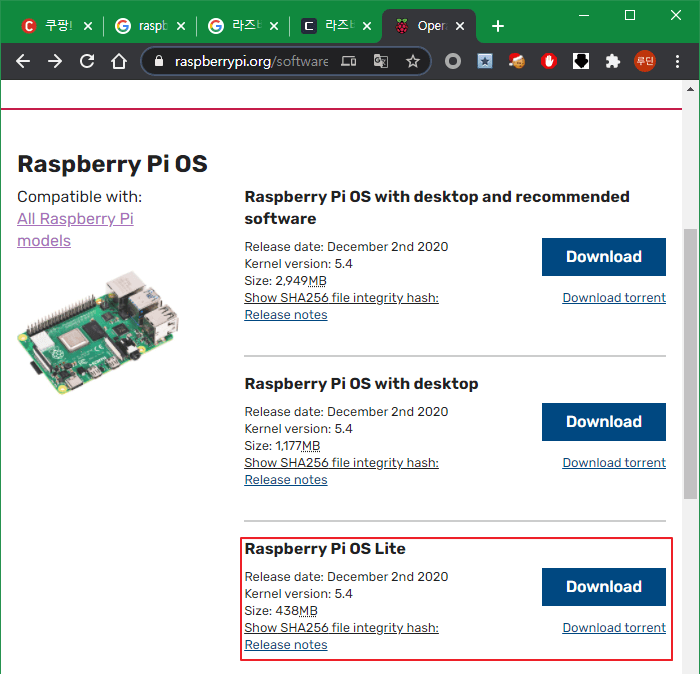The width and height of the screenshot is (700, 674).
Task: Open the browser home page
Action: pyautogui.click(x=119, y=61)
